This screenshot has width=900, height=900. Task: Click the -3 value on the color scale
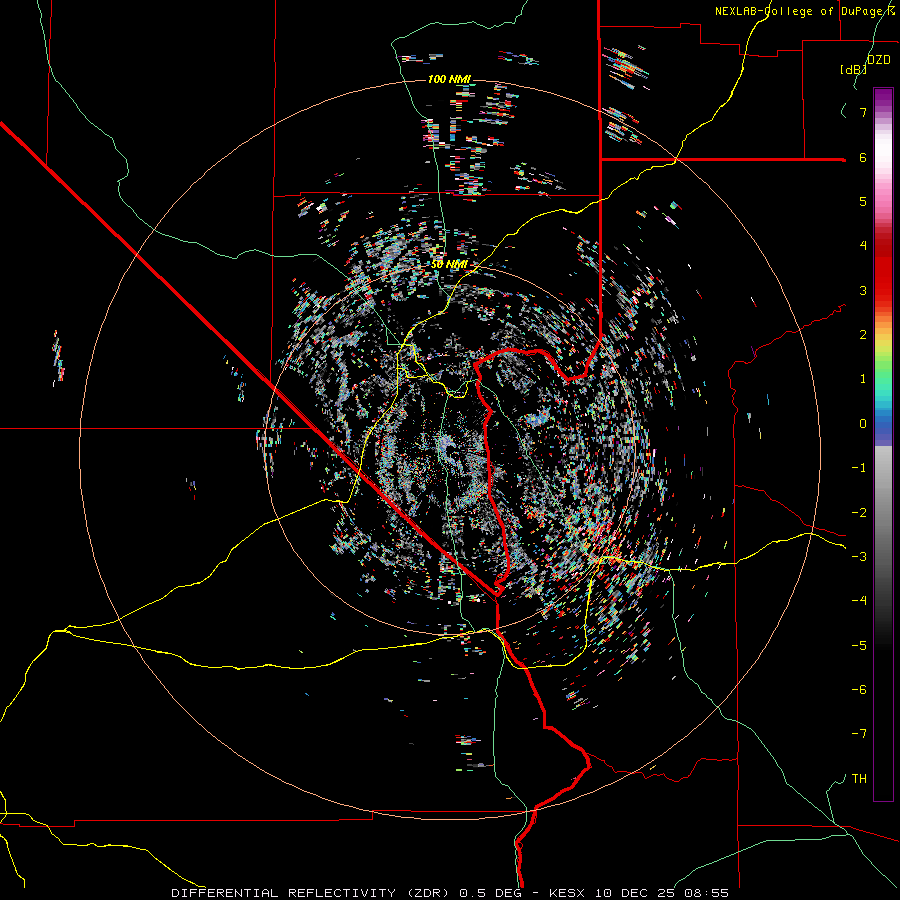click(x=859, y=557)
